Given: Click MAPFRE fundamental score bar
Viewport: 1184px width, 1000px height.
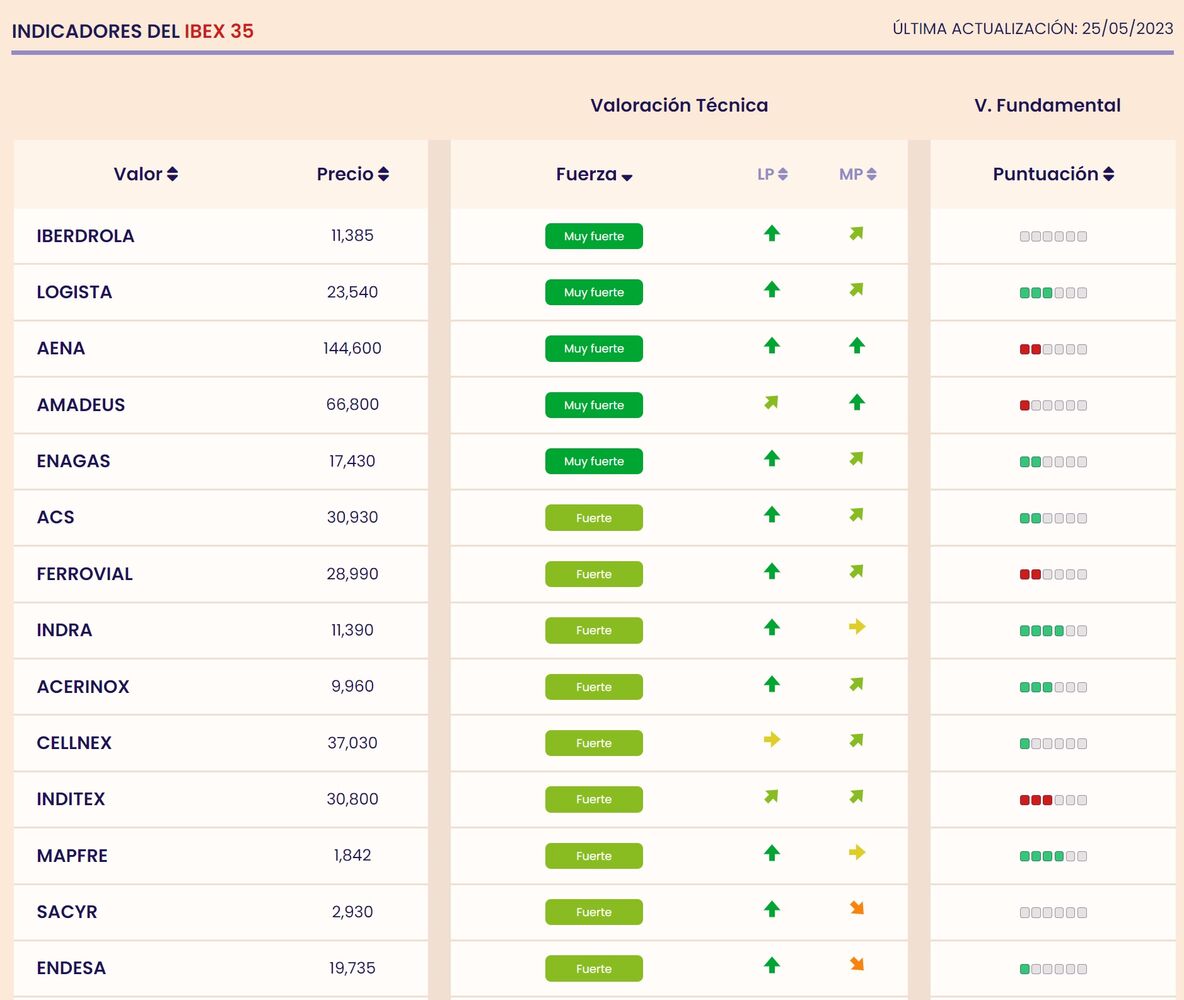Looking at the screenshot, I should point(1053,856).
